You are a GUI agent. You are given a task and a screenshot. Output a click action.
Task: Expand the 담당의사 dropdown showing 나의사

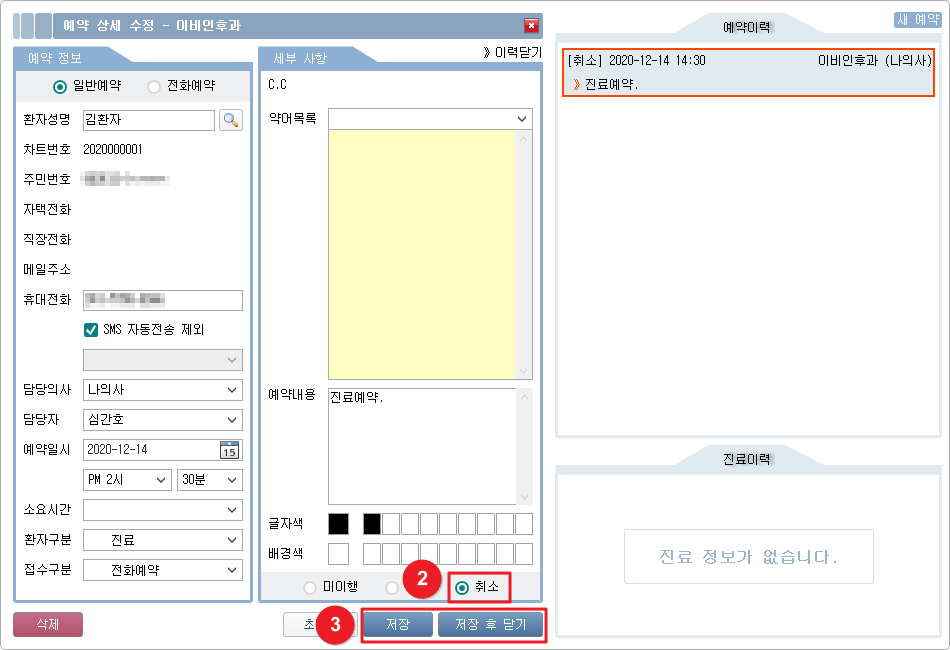tap(163, 390)
